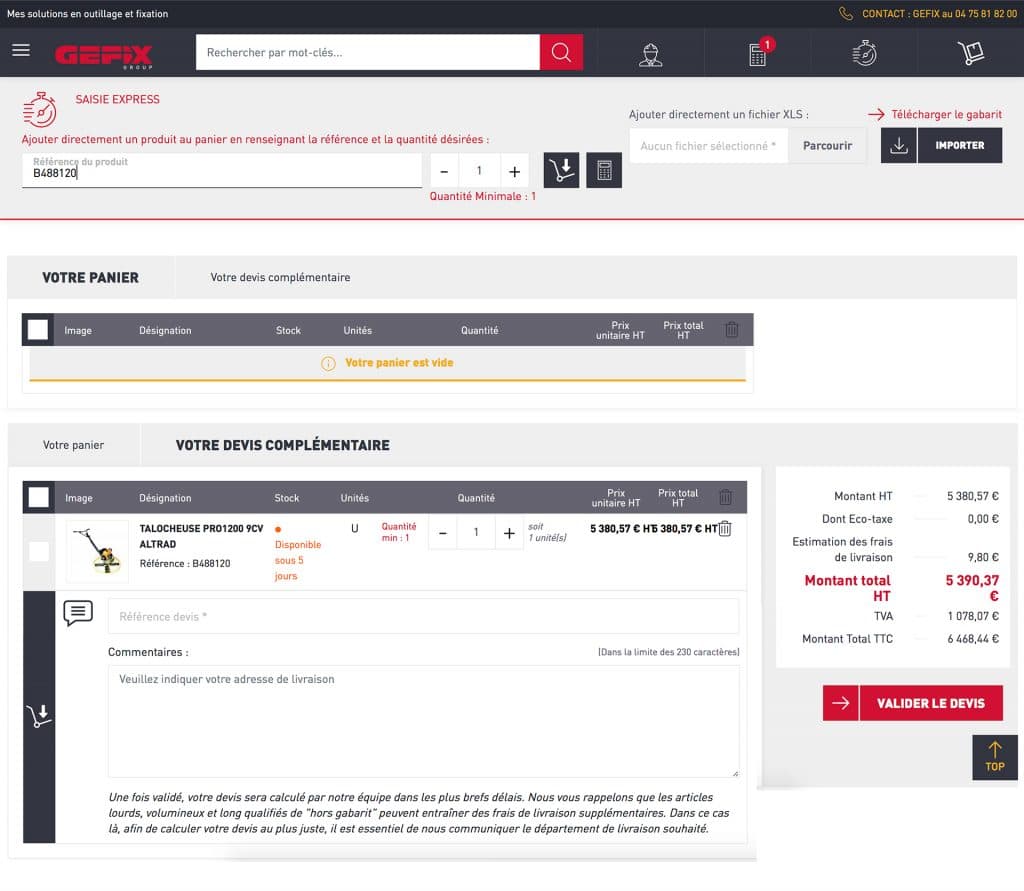Click the Montant total HT 5 390,37 € value
Screen dimensions: 1024x891
[972, 588]
